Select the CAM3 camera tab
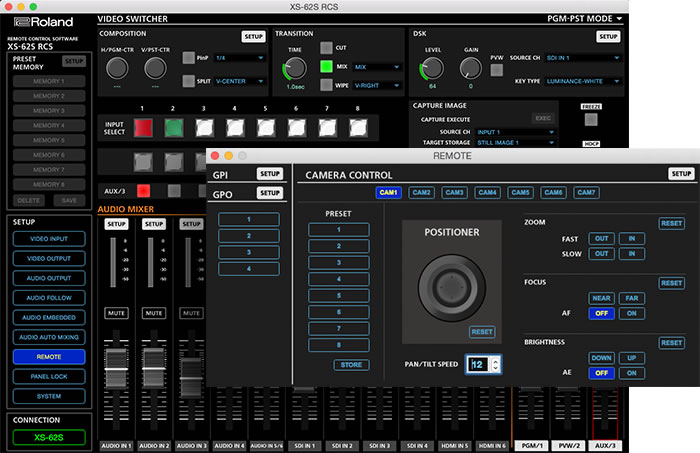The width and height of the screenshot is (700, 453). pos(454,192)
